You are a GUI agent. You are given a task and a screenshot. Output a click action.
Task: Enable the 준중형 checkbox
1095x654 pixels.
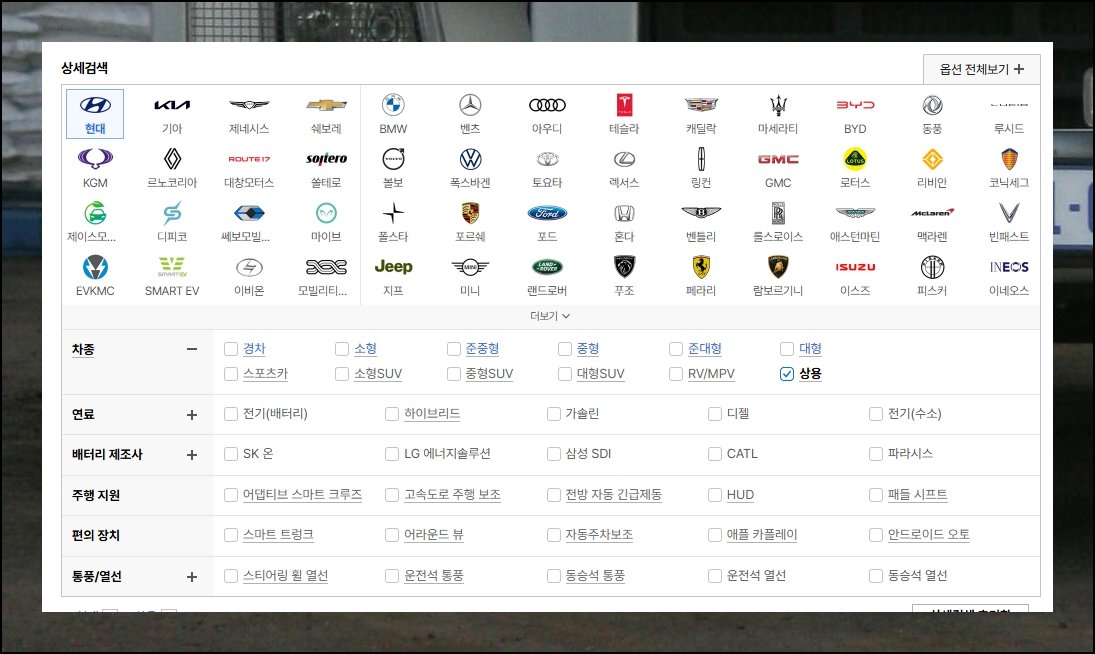[454, 348]
